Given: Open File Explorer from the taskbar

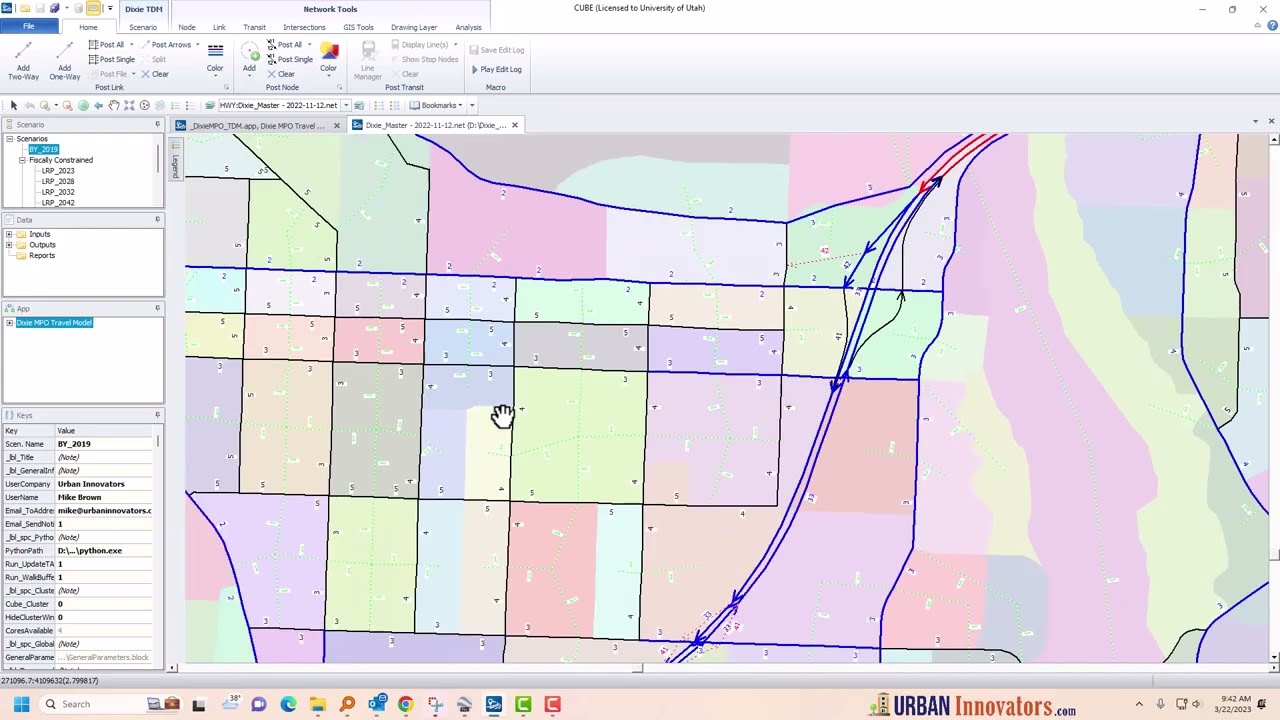Looking at the screenshot, I should [x=318, y=704].
